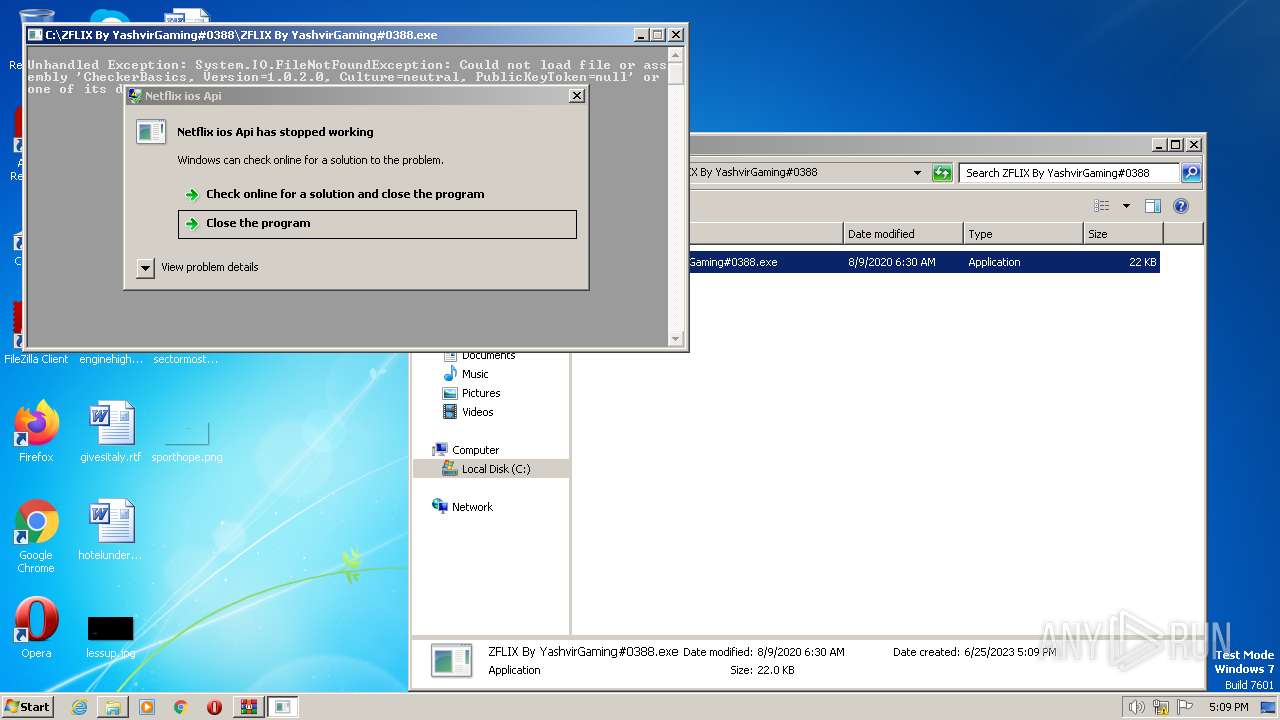Select enginehigh desktop file label

point(111,360)
